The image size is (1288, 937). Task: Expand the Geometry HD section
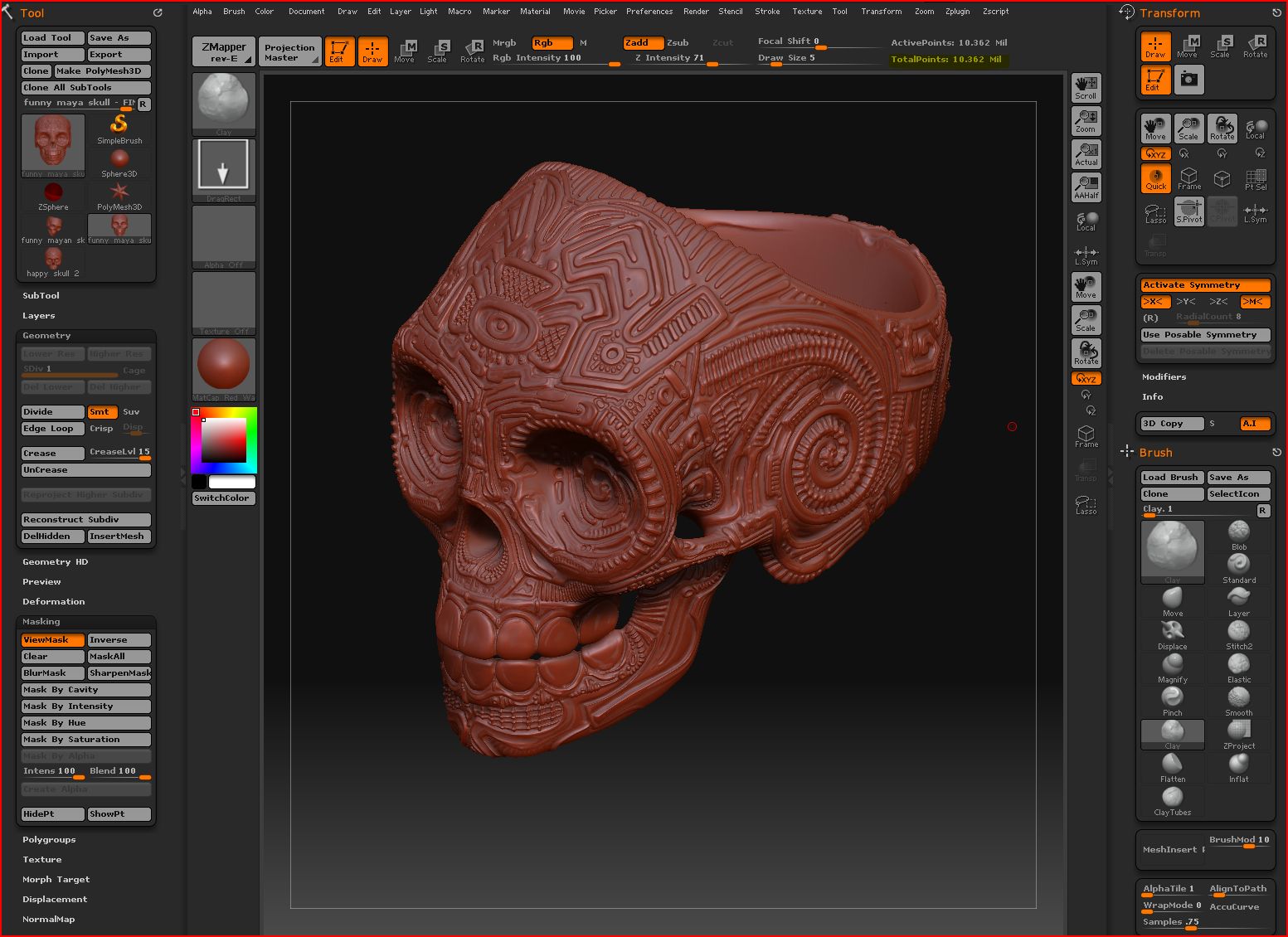click(55, 561)
